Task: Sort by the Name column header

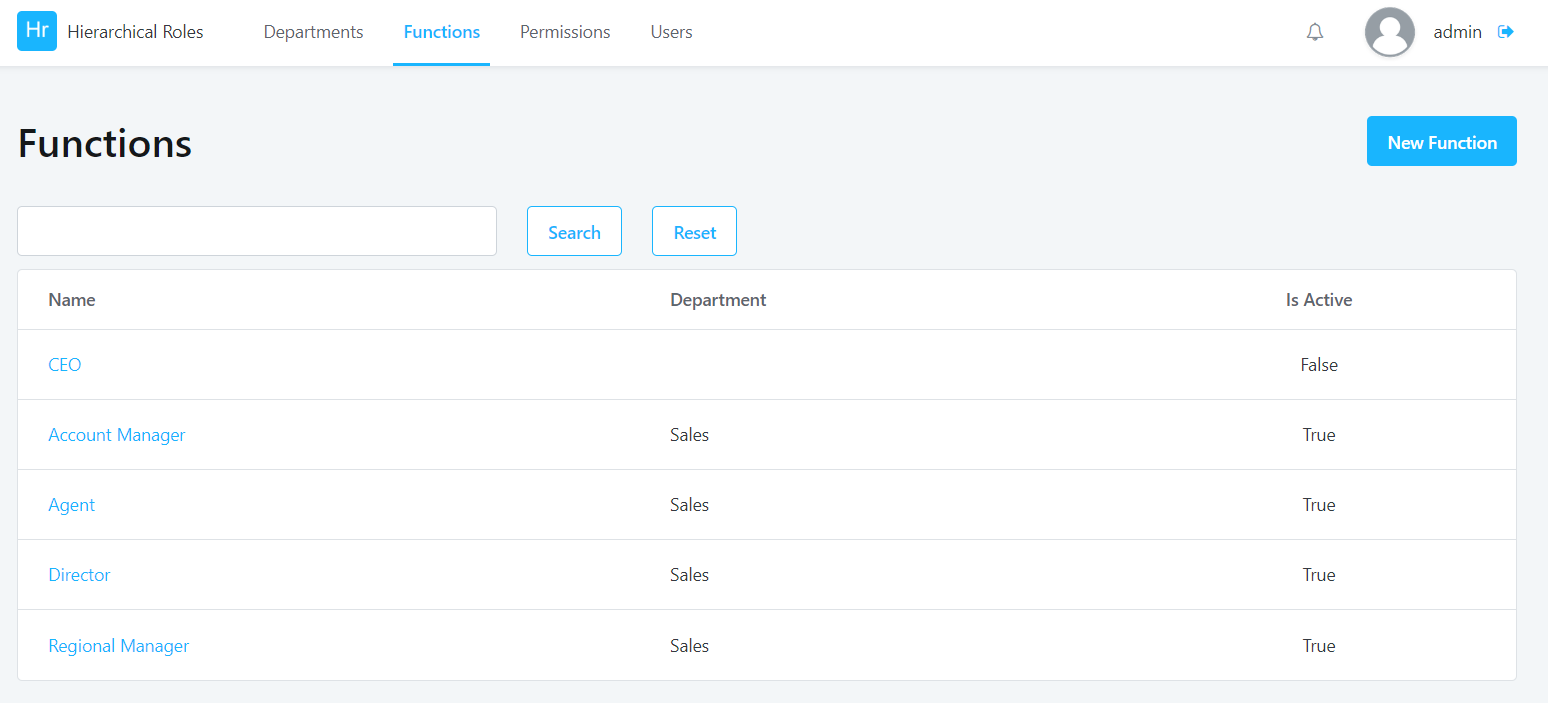Action: (71, 299)
